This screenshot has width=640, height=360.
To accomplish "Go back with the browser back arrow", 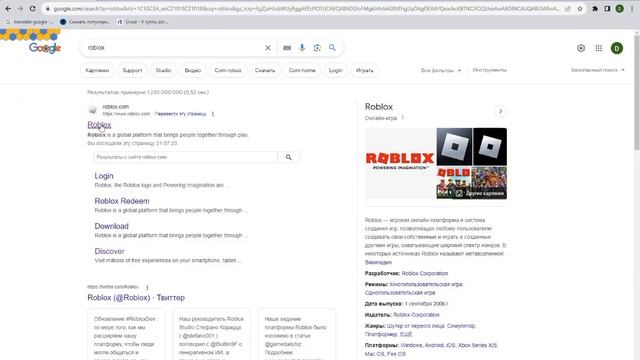I will point(8,9).
